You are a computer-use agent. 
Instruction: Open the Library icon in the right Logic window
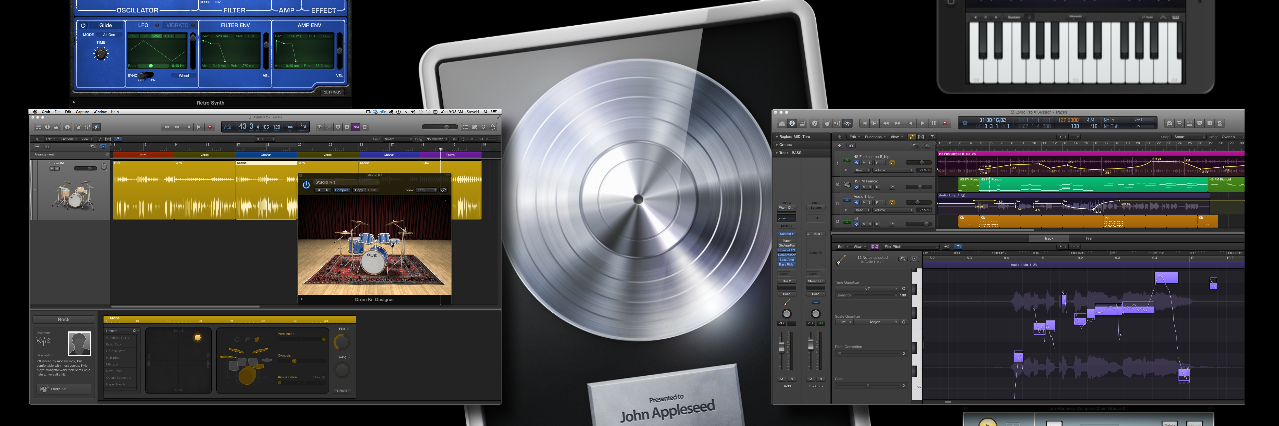782,123
